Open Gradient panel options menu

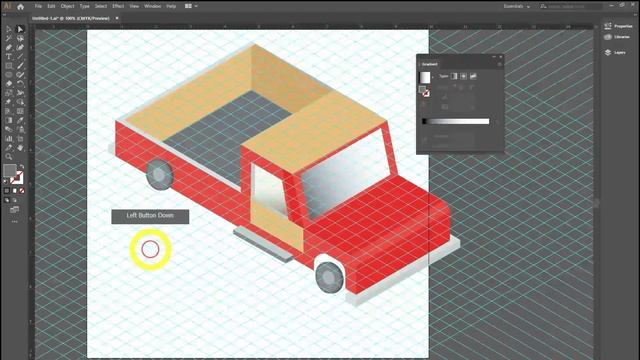pos(500,64)
